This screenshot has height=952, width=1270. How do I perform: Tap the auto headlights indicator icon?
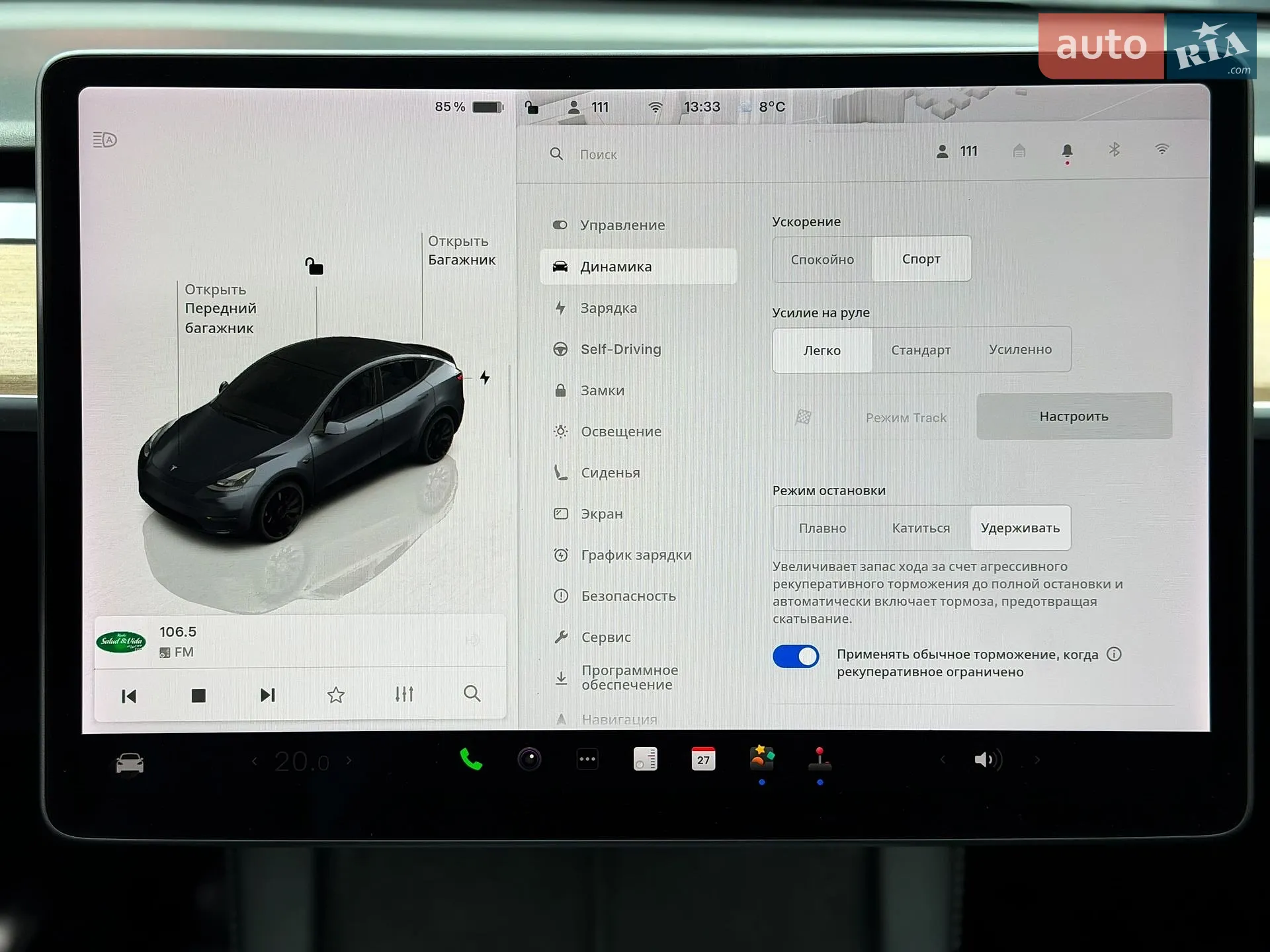click(x=105, y=139)
